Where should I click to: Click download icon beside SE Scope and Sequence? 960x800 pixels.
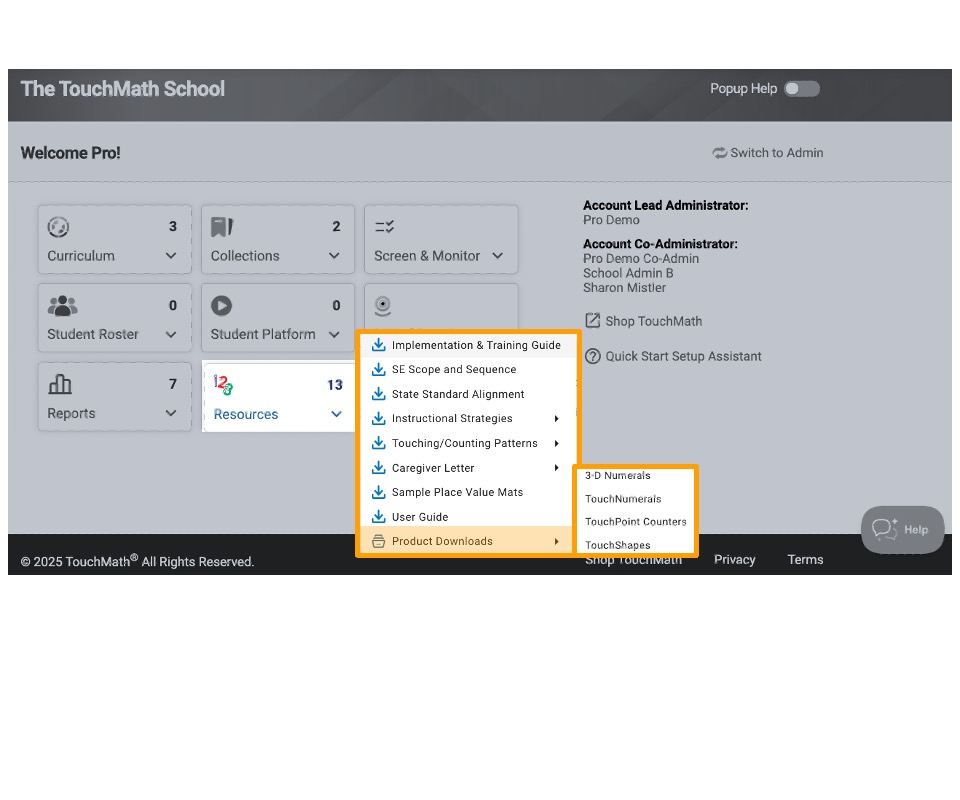click(379, 369)
